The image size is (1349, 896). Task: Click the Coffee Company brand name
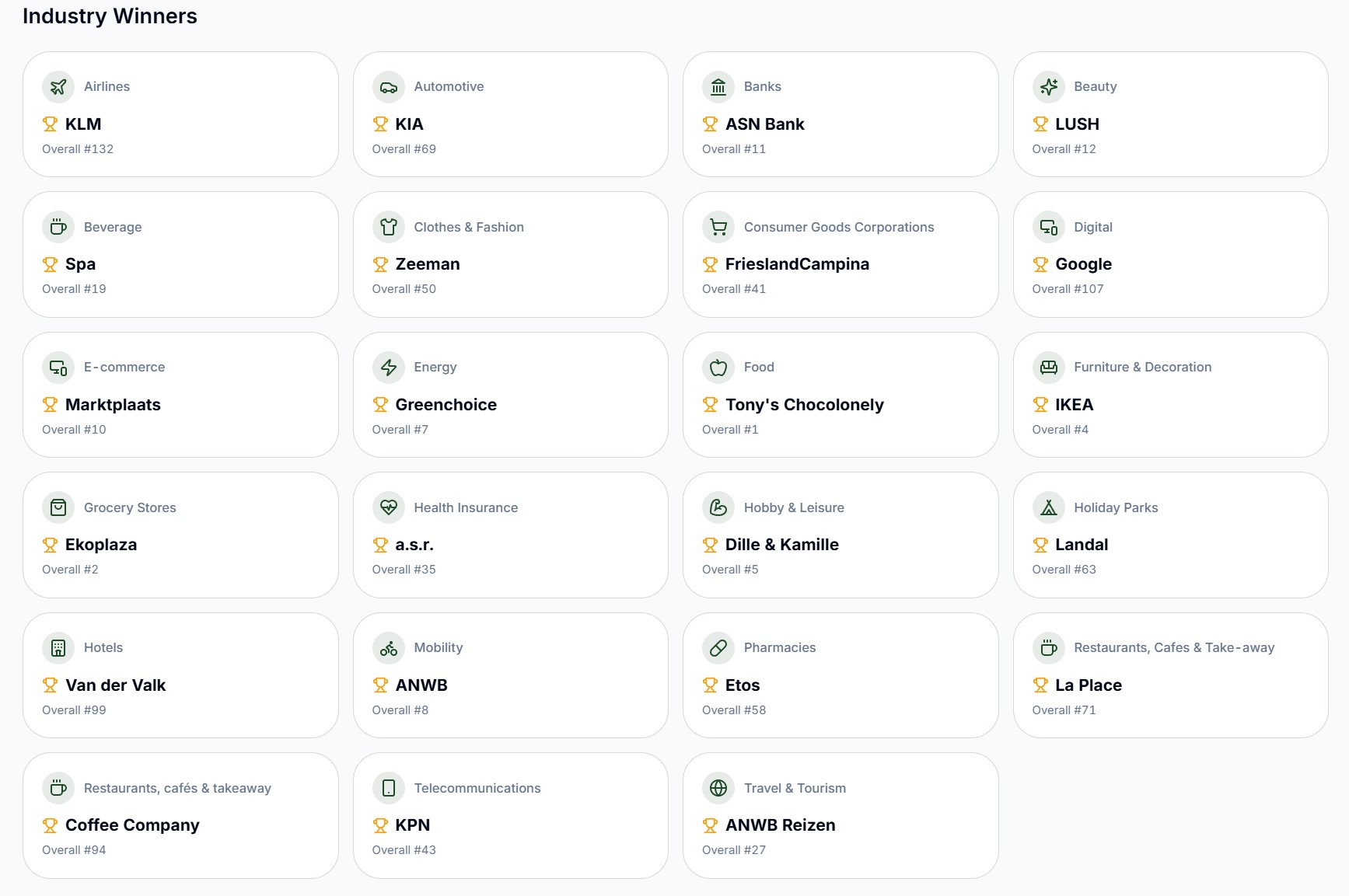[x=132, y=825]
